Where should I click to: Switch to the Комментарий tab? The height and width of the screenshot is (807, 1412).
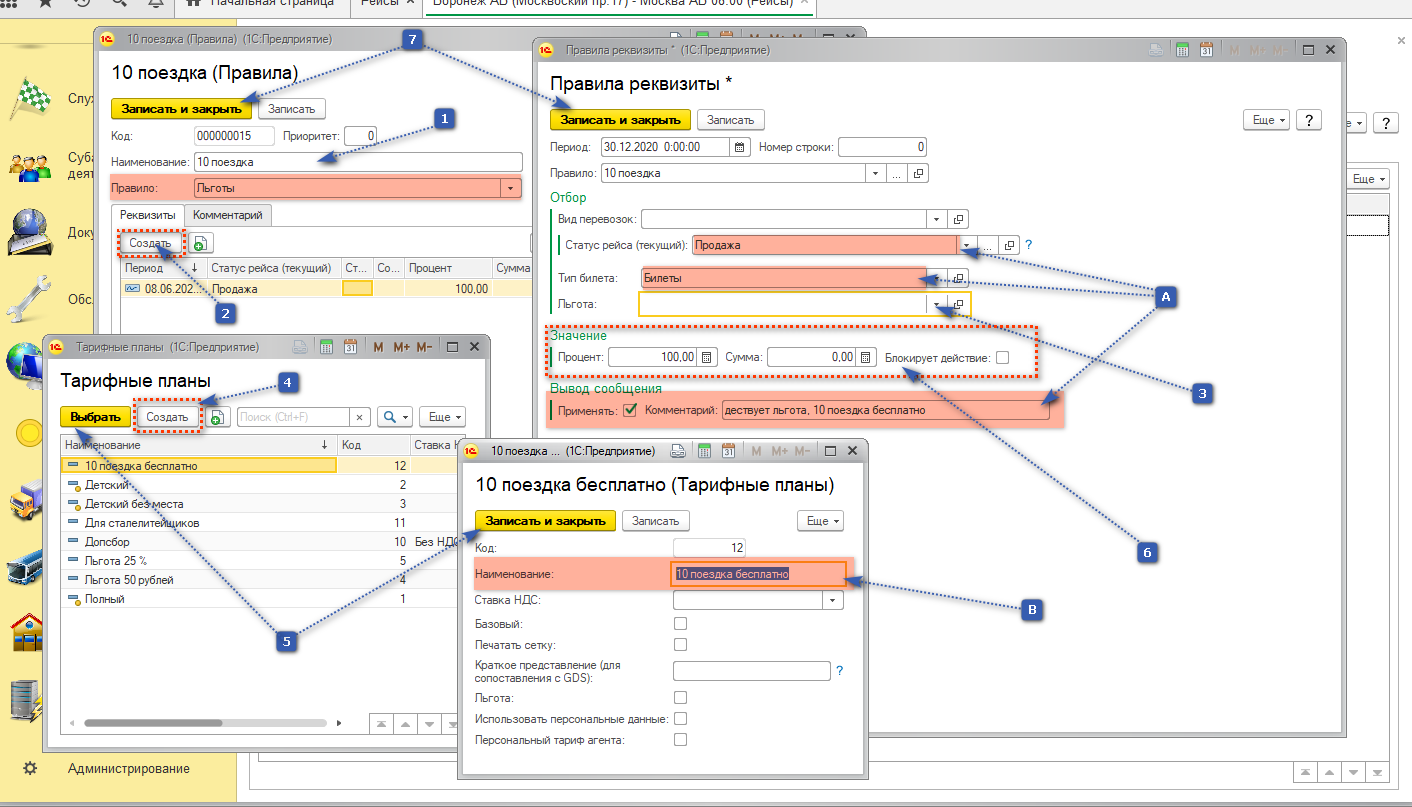click(227, 215)
